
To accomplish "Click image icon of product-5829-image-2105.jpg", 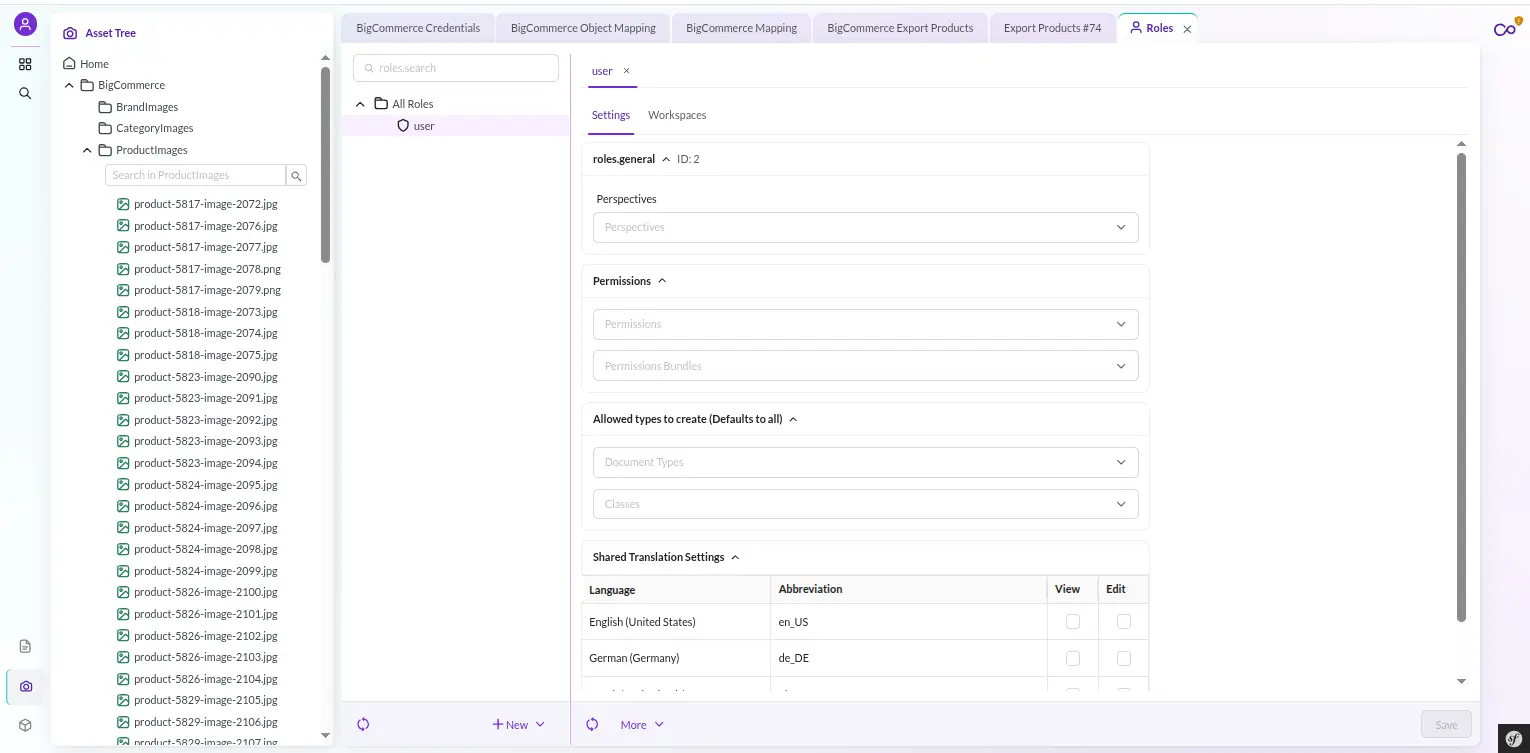I will pyautogui.click(x=123, y=700).
